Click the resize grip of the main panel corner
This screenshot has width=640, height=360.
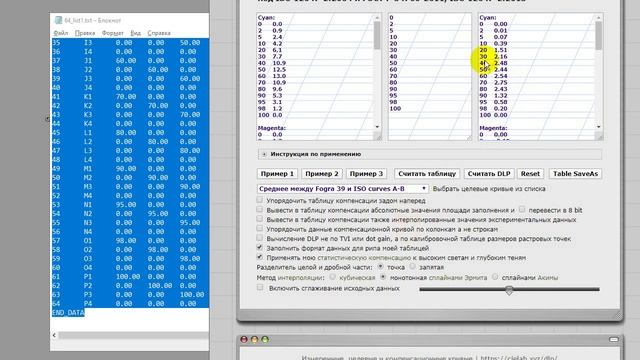(x=617, y=315)
